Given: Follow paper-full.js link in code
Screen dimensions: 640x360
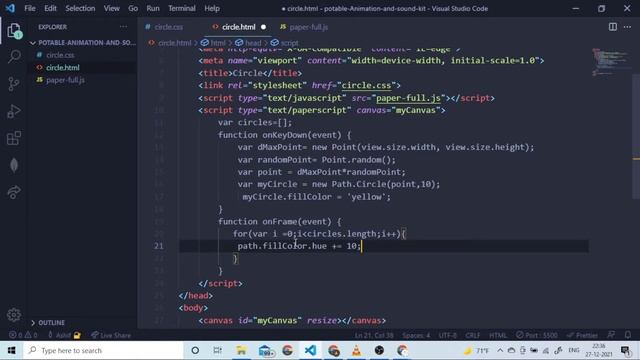Looking at the screenshot, I should click(x=408, y=98).
